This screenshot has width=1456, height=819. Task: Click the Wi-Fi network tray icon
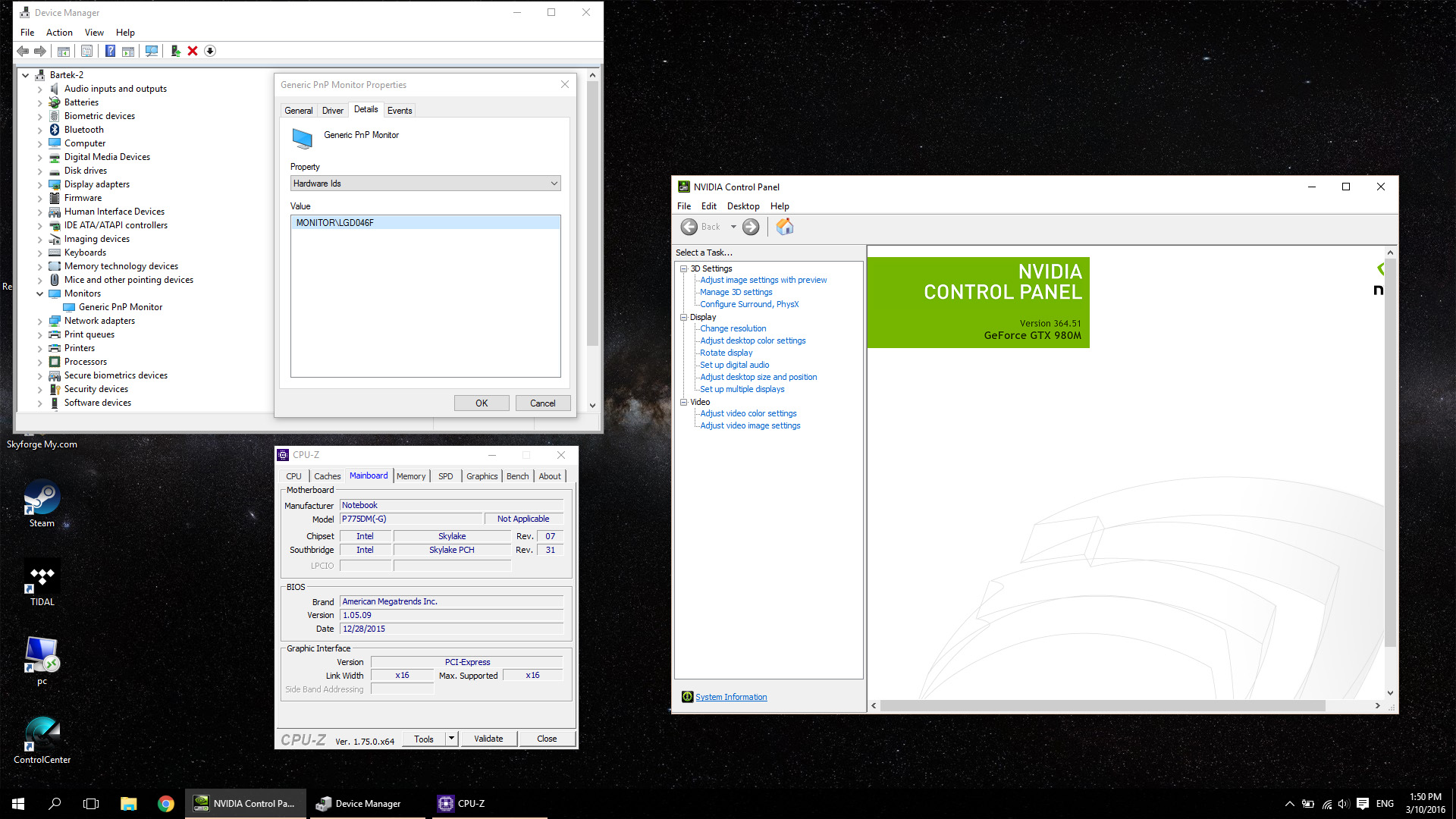[x=1326, y=804]
